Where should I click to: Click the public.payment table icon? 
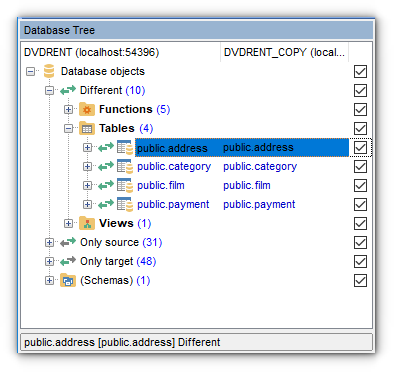pyautogui.click(x=125, y=204)
